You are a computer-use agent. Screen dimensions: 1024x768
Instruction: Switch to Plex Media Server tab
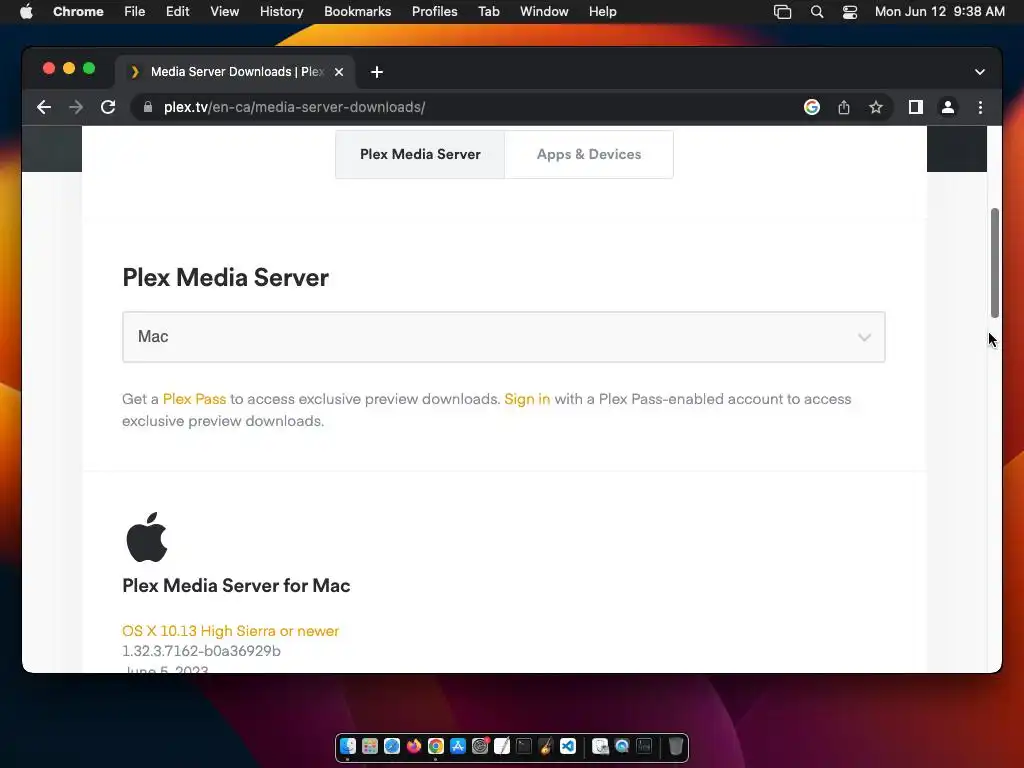click(420, 154)
